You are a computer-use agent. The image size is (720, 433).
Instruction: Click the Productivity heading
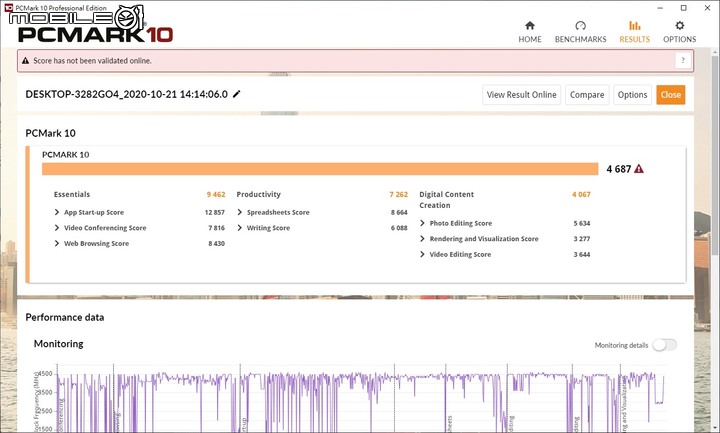point(259,194)
